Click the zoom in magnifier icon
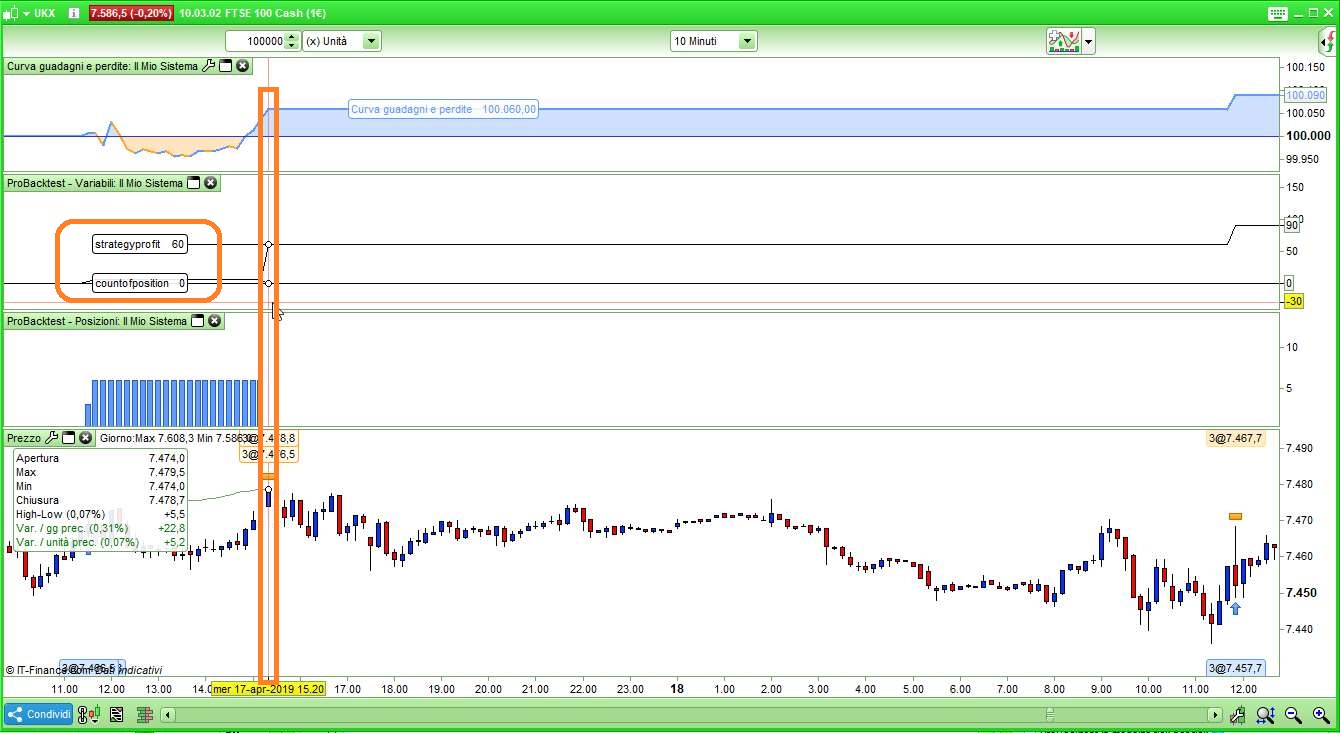 coord(1320,715)
